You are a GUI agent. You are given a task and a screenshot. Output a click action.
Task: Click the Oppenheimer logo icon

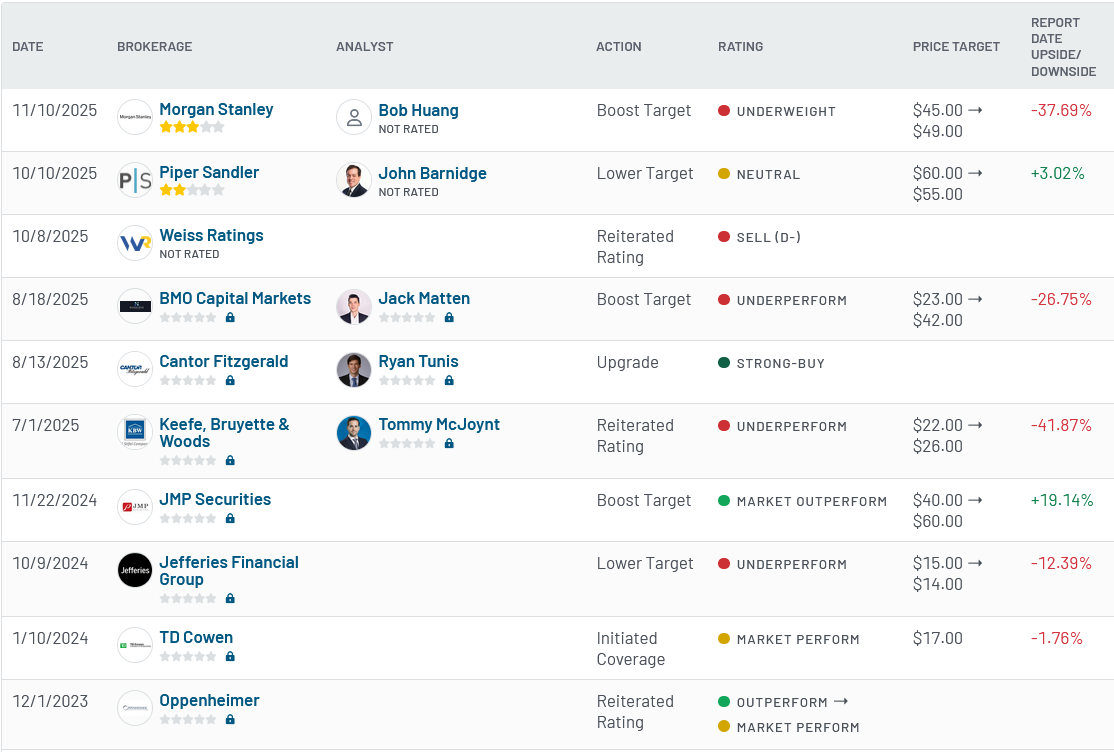135,708
